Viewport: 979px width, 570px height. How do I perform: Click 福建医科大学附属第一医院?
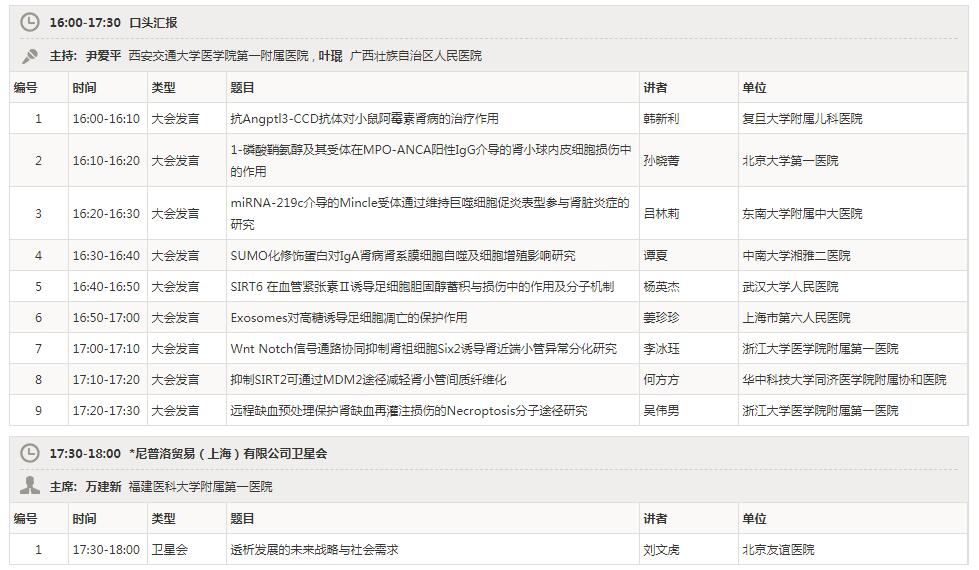click(200, 486)
